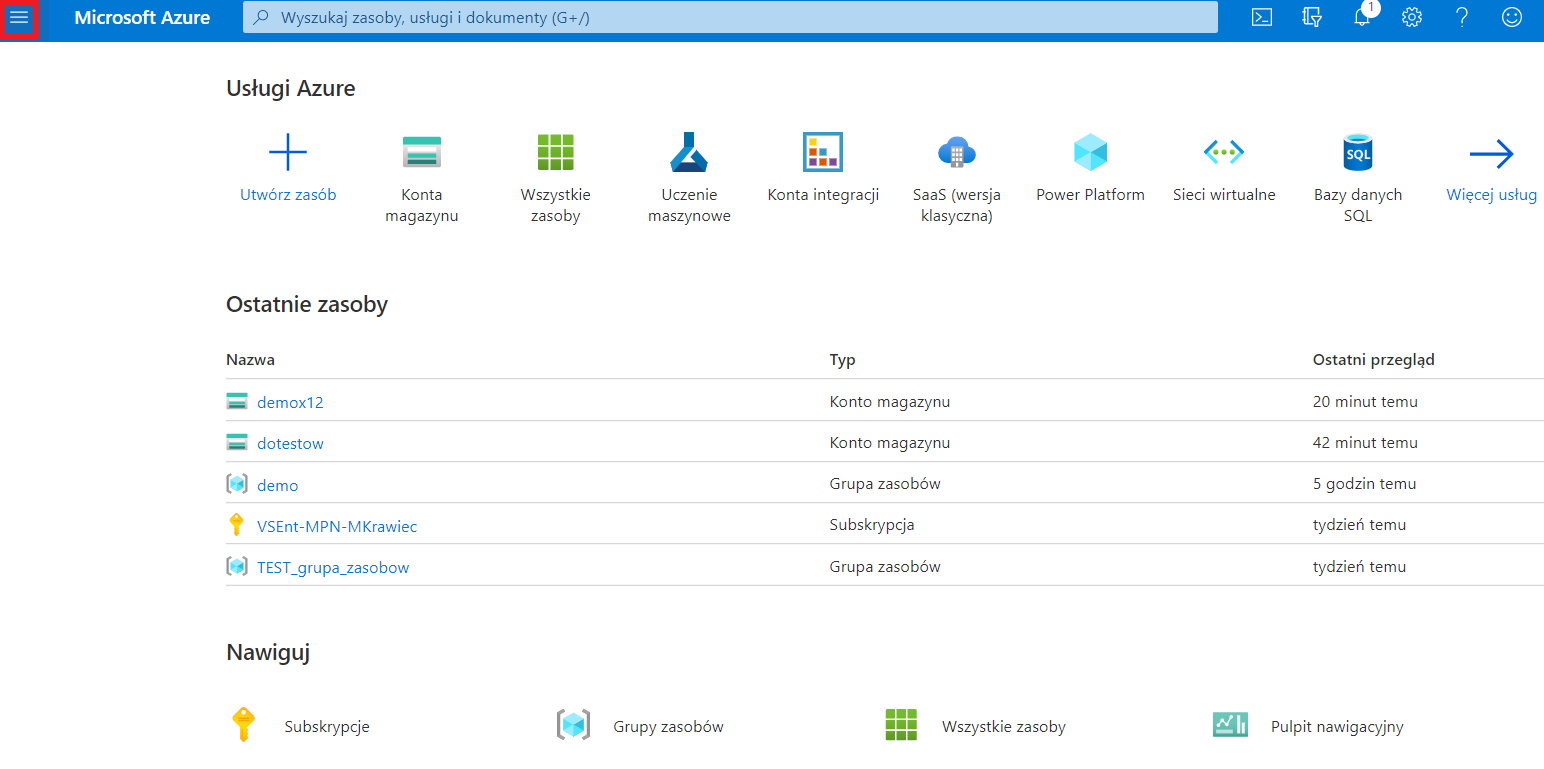Open Wszystkie zasoby service grid icon
The width and height of the screenshot is (1544, 769).
tap(556, 152)
